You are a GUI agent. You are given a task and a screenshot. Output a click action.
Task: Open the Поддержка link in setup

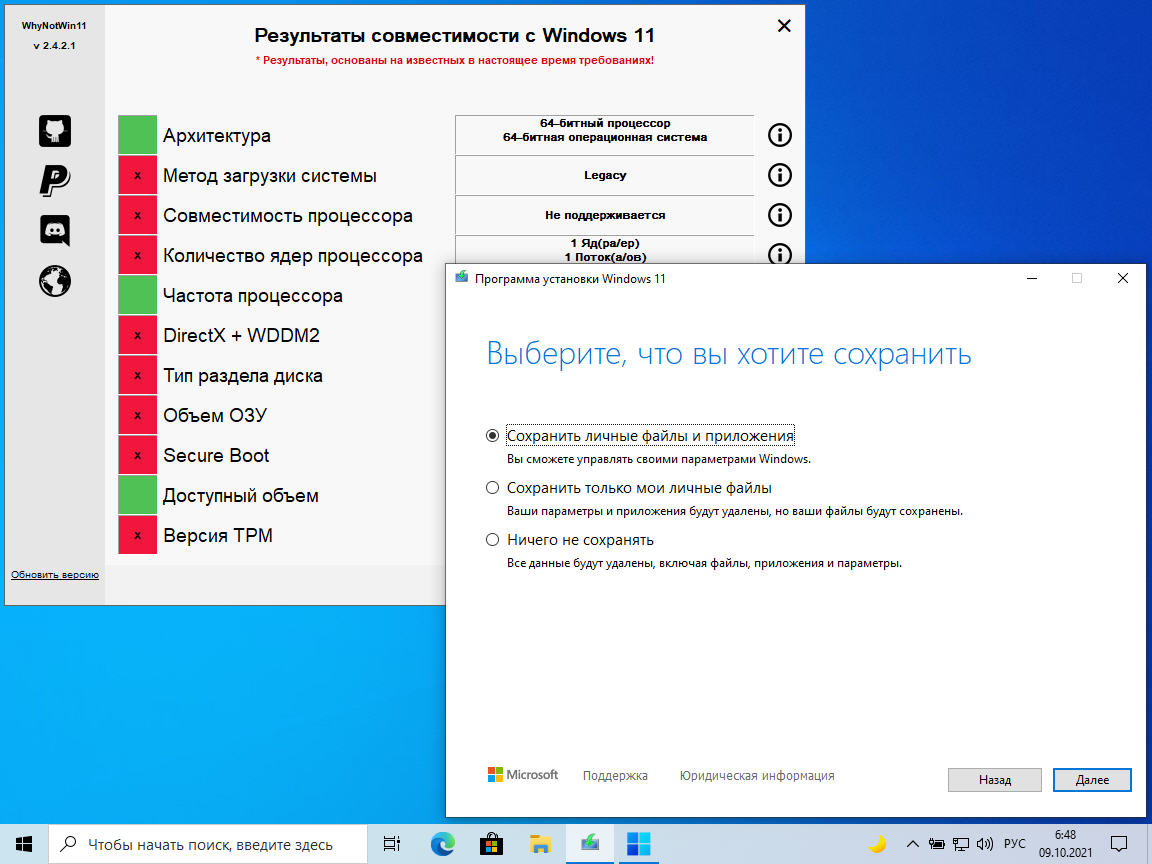(x=615, y=776)
